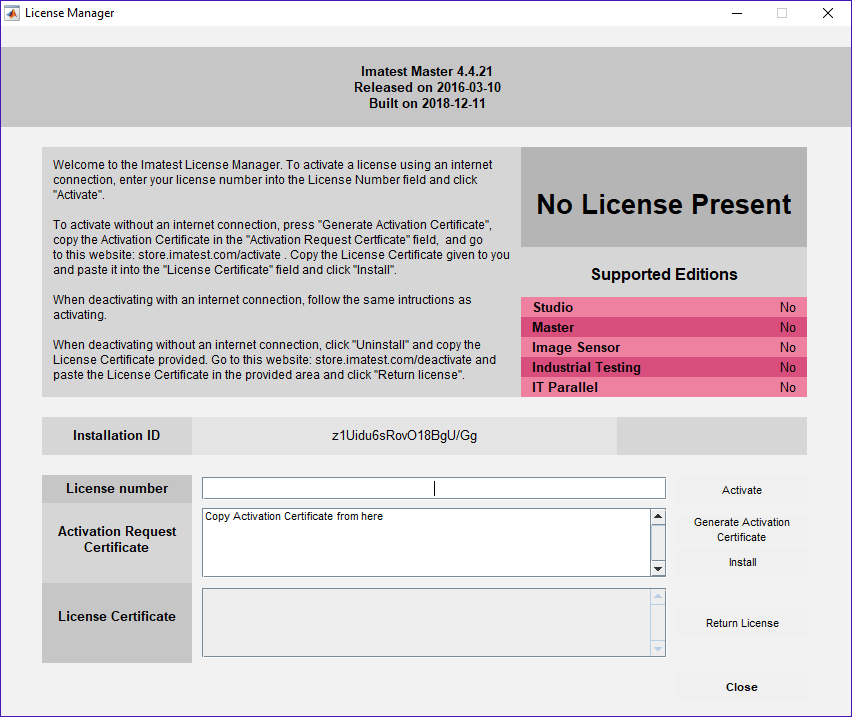Click the 'Copy Activation Certificate from here' text

click(x=294, y=516)
